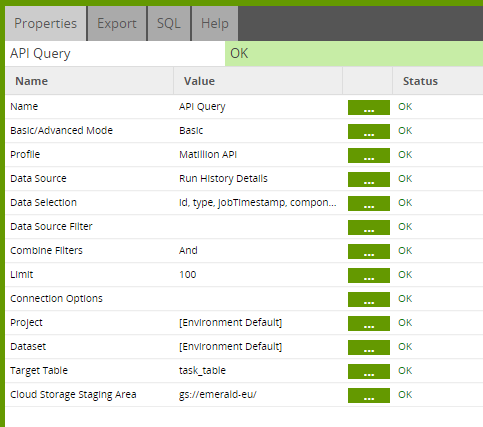
Task: Click the green OK status banner
Action: [x=354, y=53]
